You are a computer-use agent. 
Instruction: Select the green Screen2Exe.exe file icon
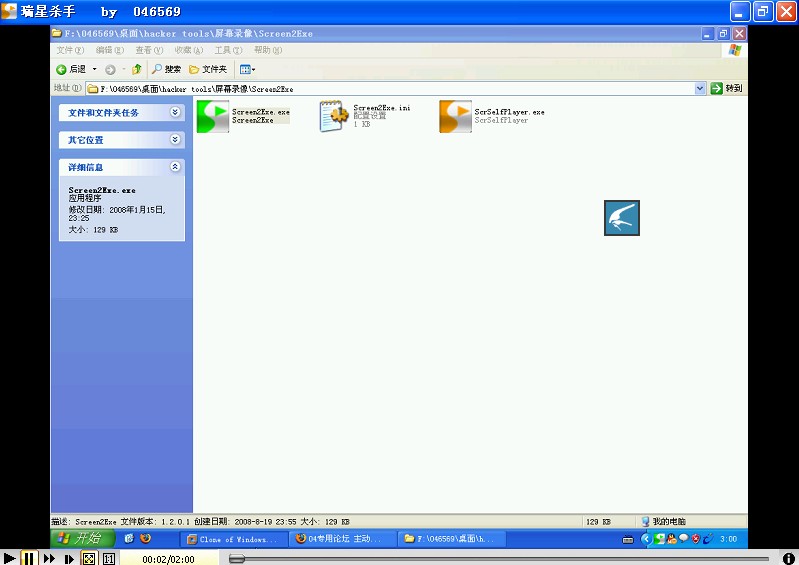point(212,116)
